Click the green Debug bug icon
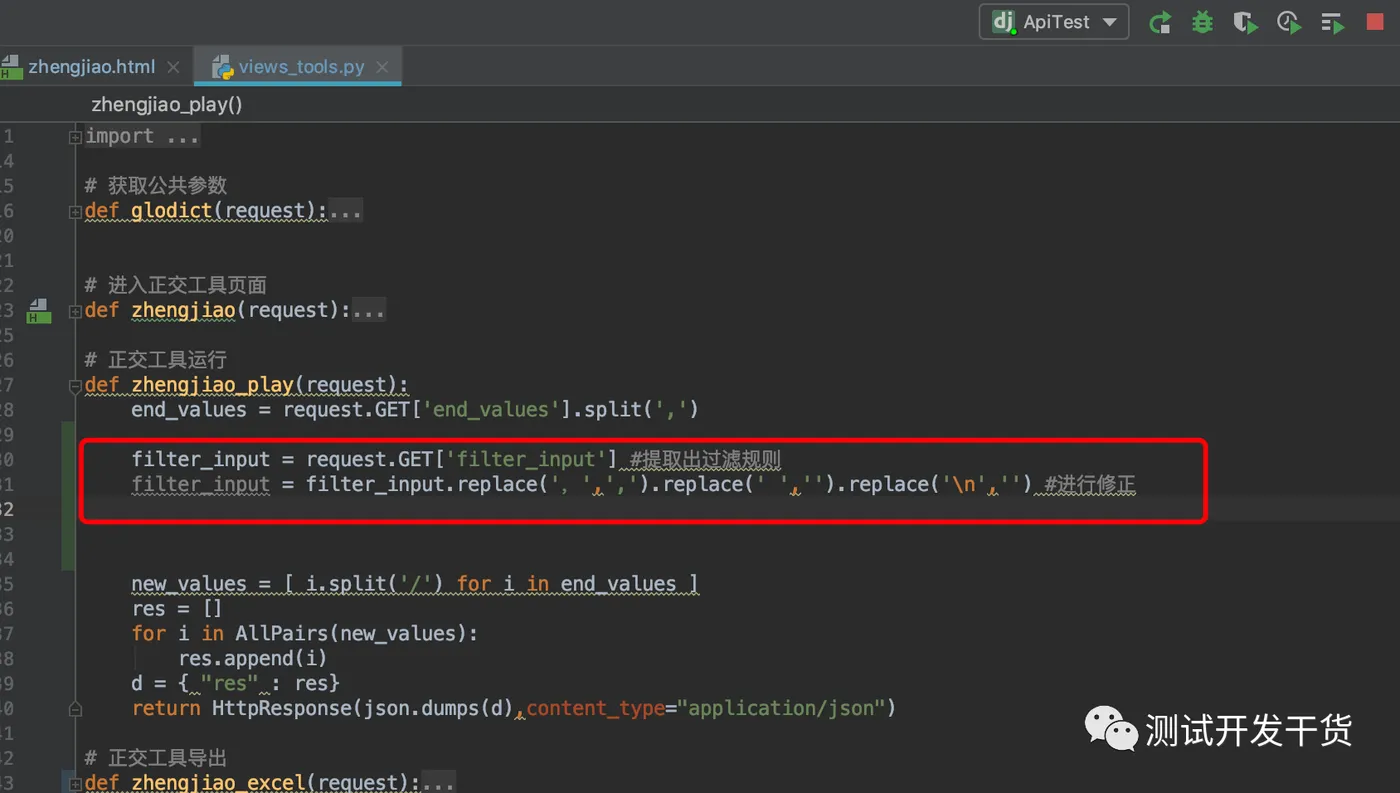 1202,22
